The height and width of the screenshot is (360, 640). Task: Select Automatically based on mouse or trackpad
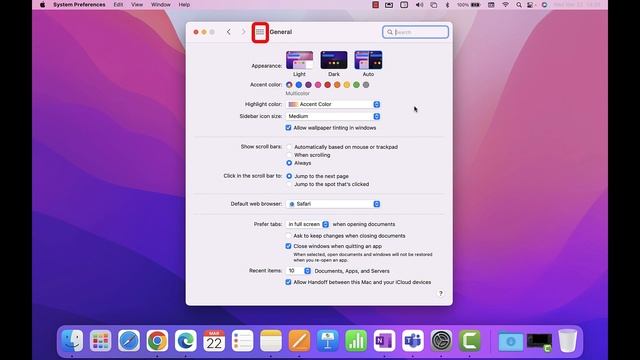click(289, 147)
